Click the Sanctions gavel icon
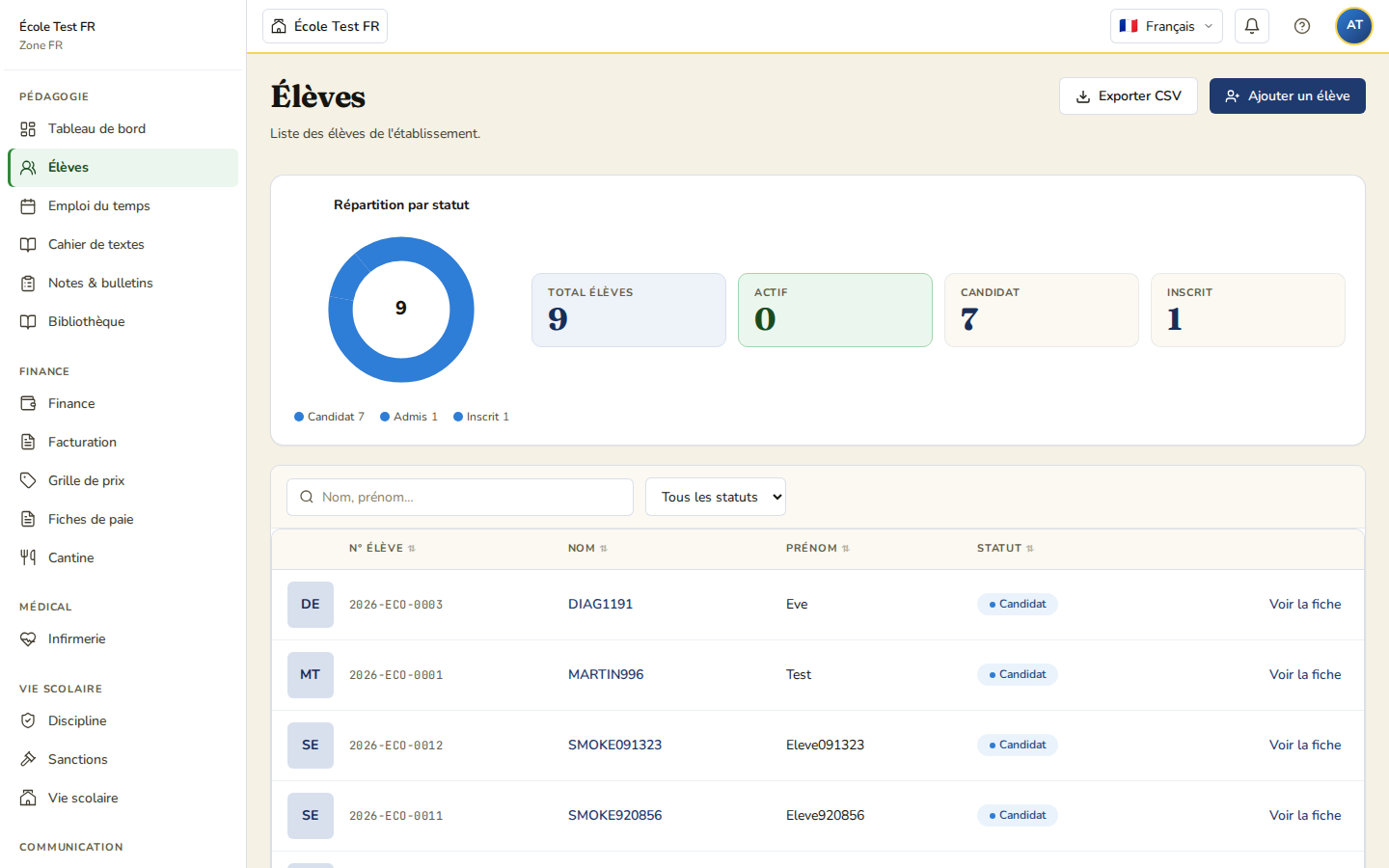 pos(28,760)
